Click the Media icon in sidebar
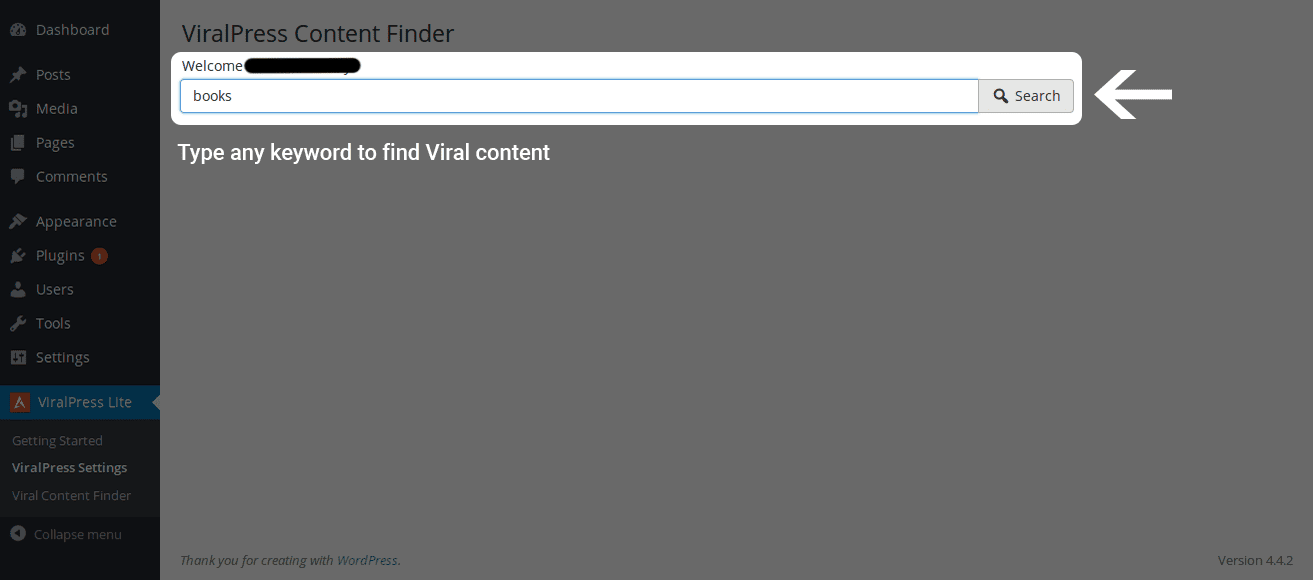The height and width of the screenshot is (580, 1313). coord(18,109)
